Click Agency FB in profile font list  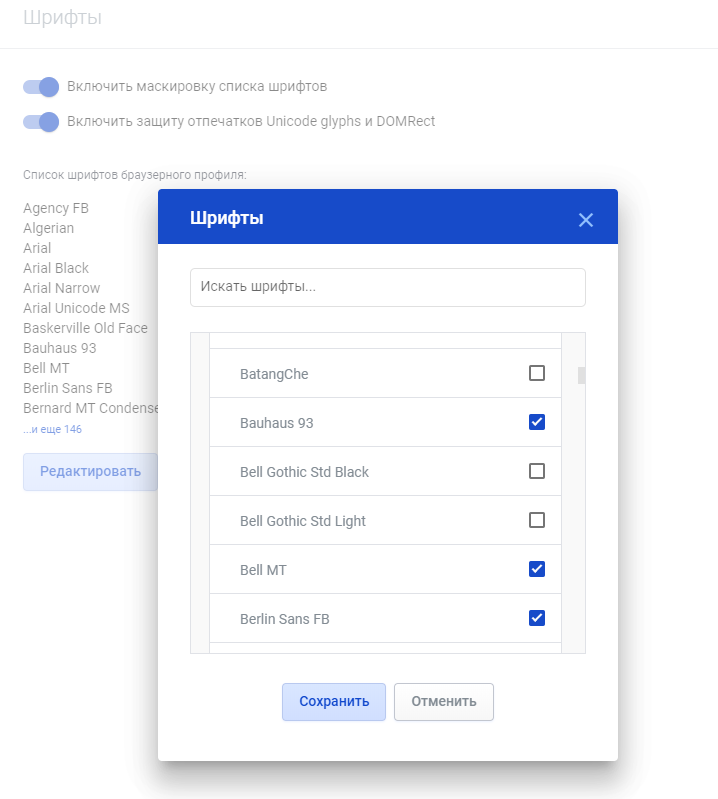[56, 208]
